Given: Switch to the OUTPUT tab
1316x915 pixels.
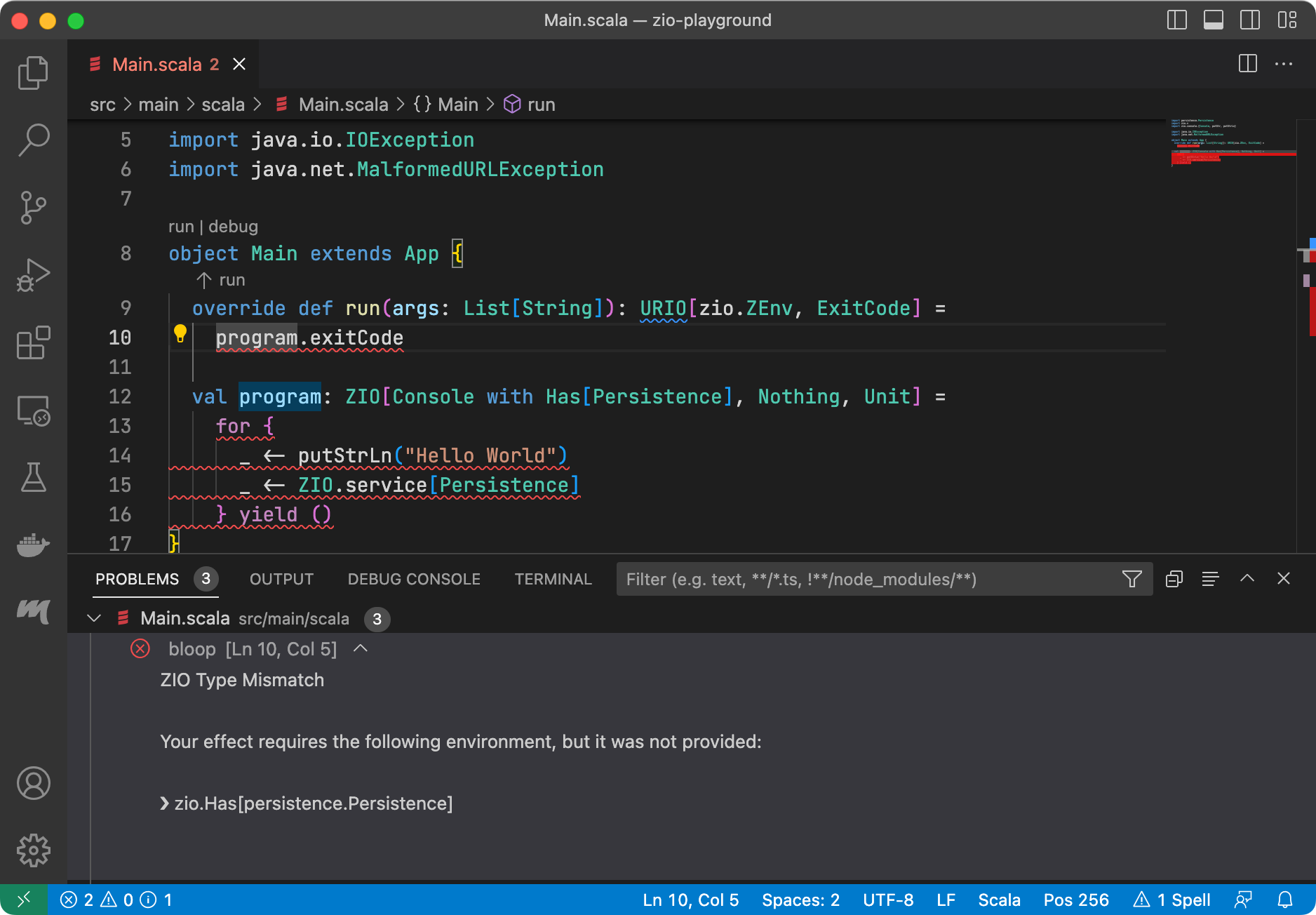Looking at the screenshot, I should coord(281,579).
